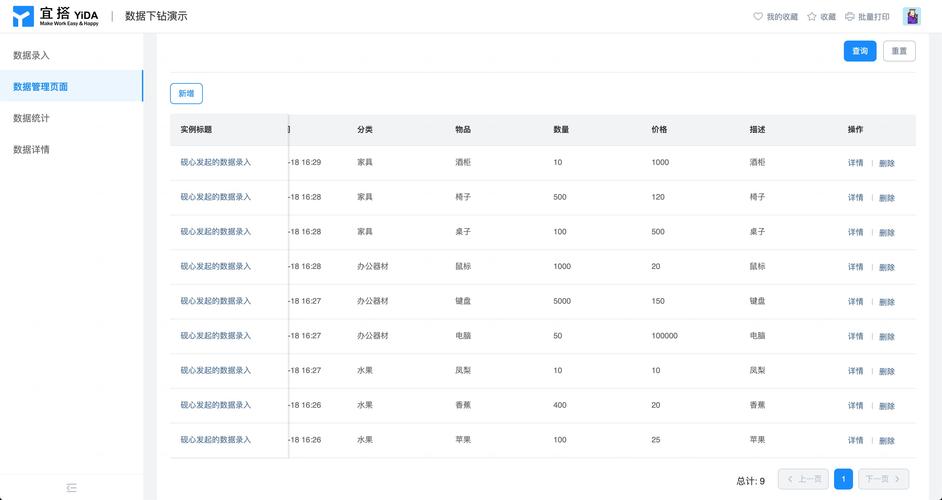Open 数据详情 sidebar item

(31, 149)
